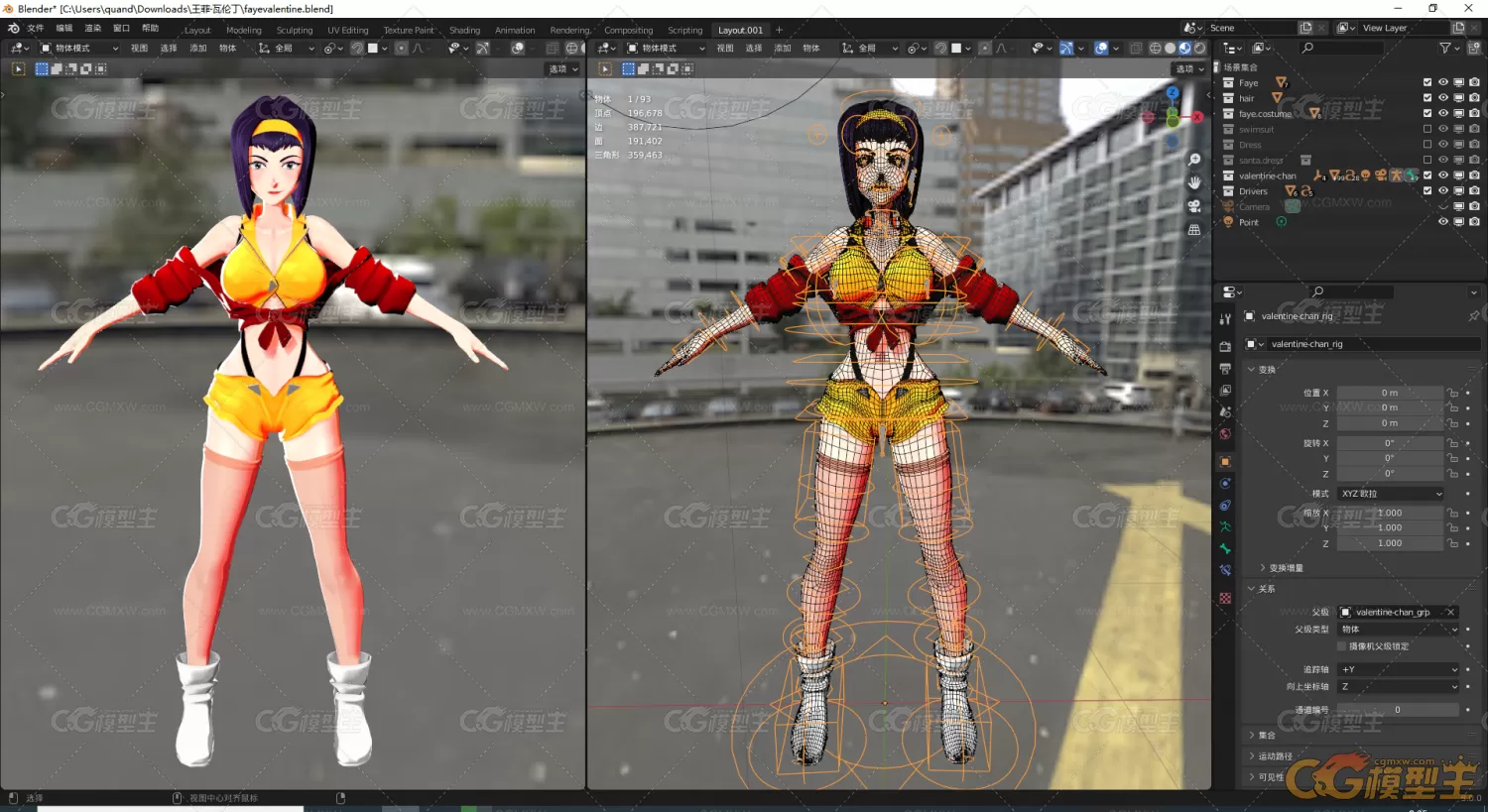Click the 位置 X value field
The image size is (1488, 812).
(1391, 393)
